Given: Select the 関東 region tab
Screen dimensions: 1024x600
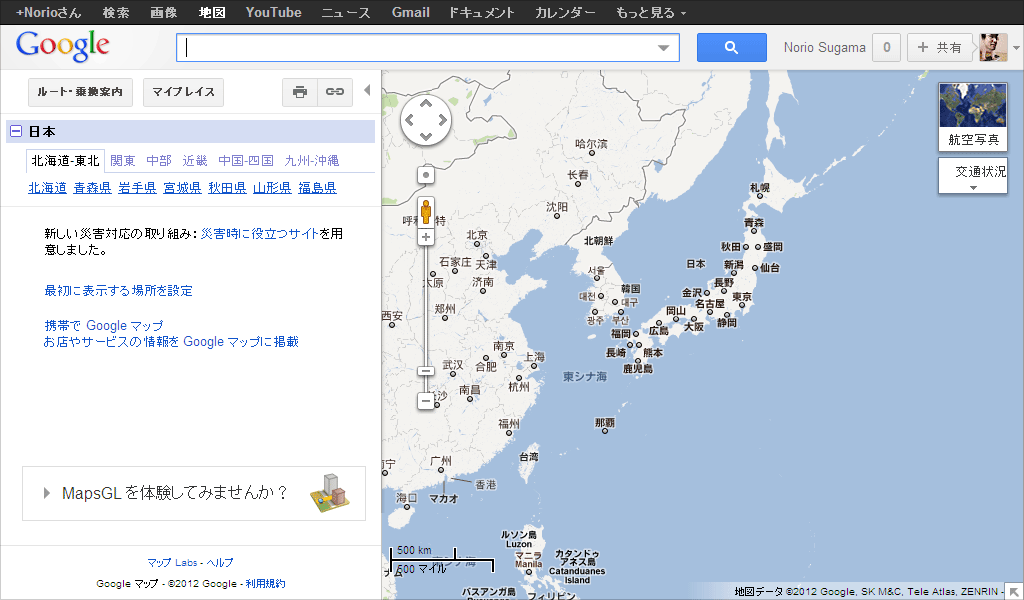Looking at the screenshot, I should (x=123, y=161).
